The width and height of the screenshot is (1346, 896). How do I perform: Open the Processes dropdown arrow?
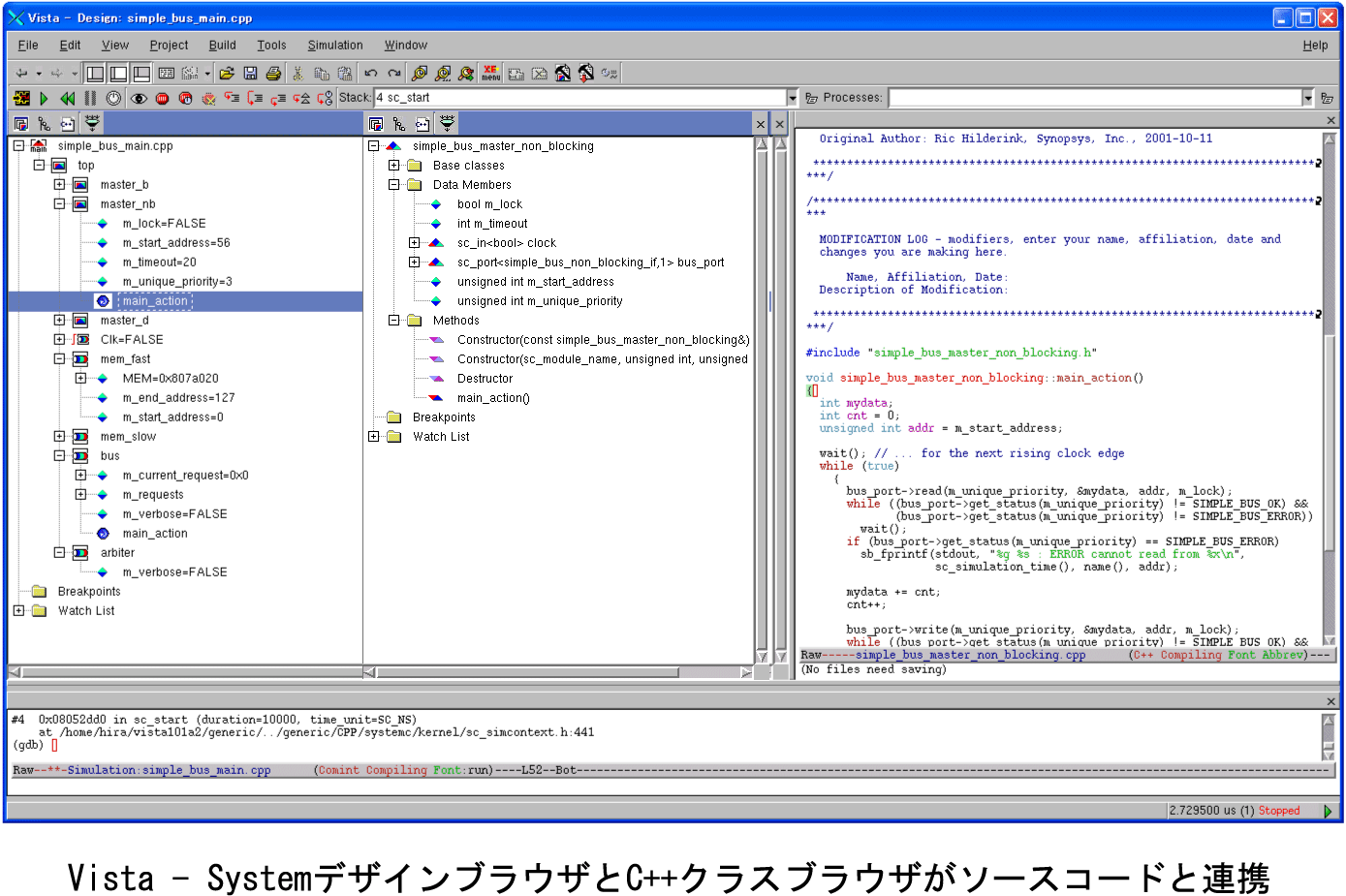pos(1307,98)
